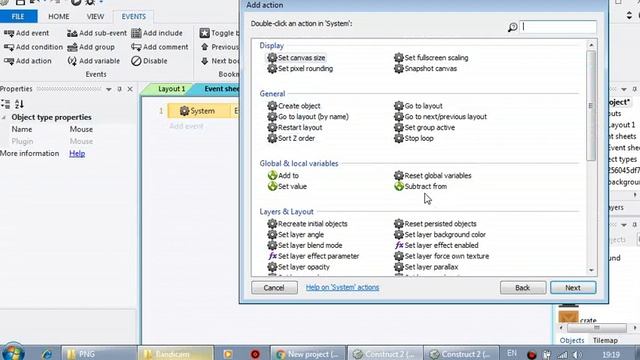Open the FILE menu
The width and height of the screenshot is (640, 360).
[x=18, y=17]
